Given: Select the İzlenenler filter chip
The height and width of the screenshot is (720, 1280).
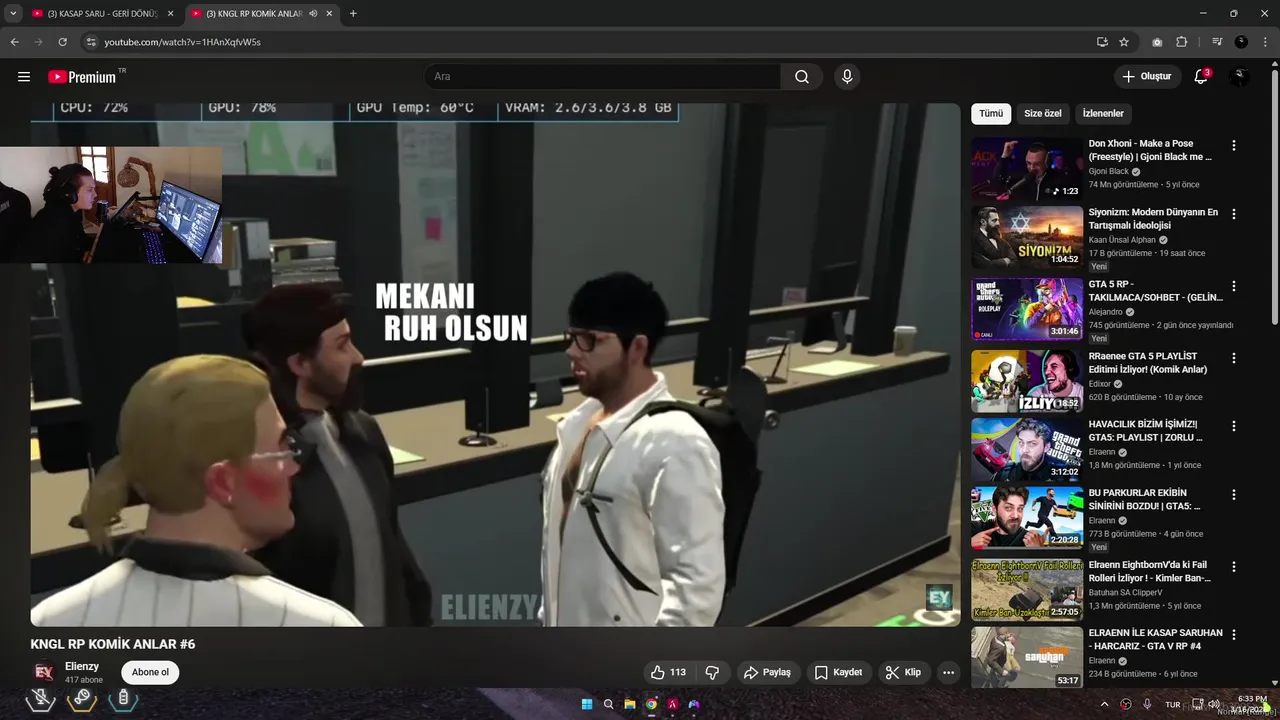Looking at the screenshot, I should click(1103, 113).
